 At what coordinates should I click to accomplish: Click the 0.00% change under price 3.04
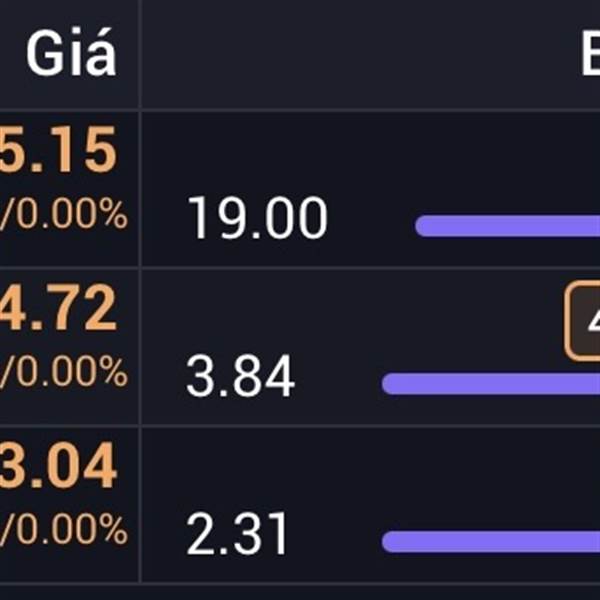pos(64,528)
